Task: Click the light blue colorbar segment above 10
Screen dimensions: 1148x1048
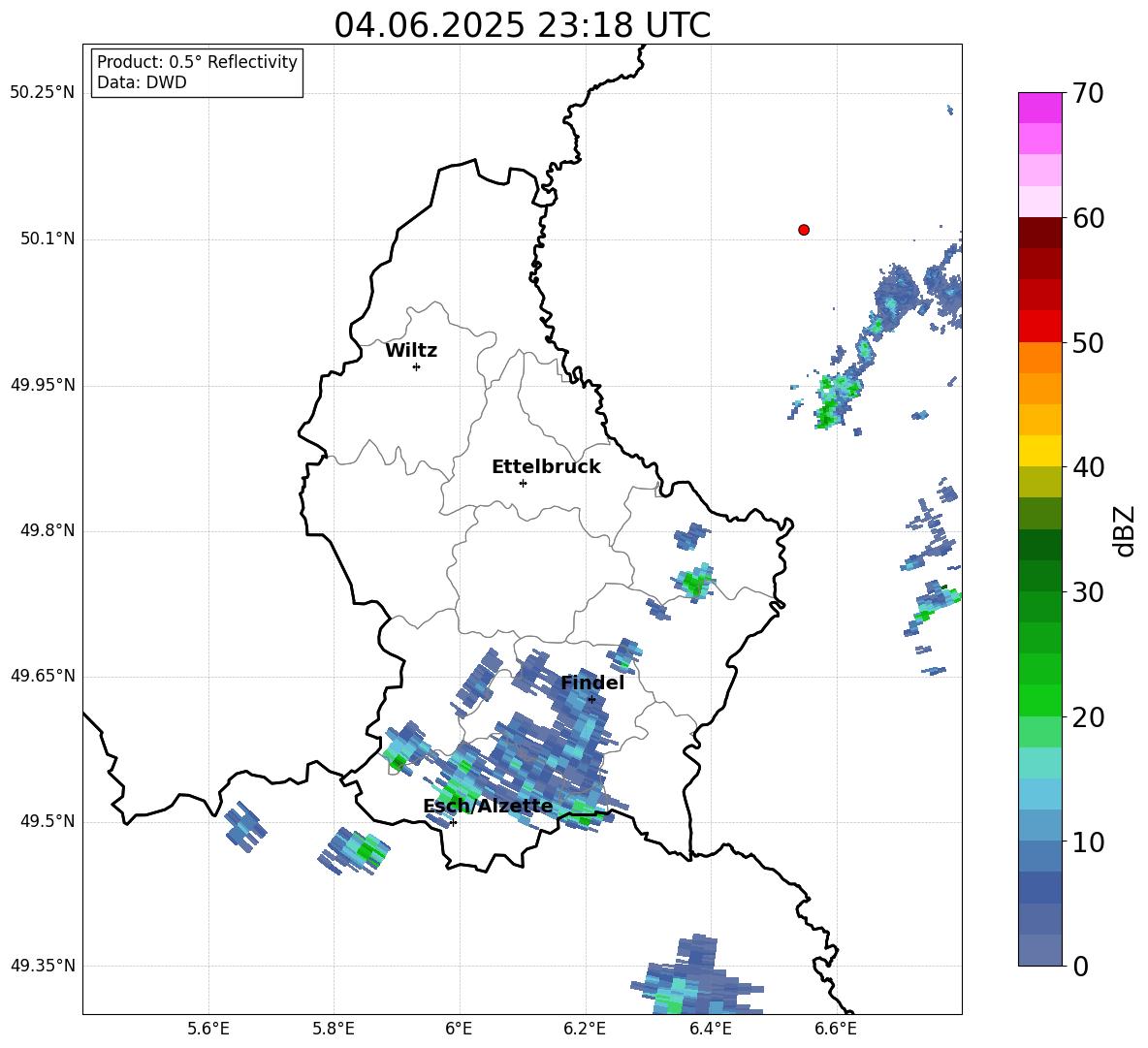Action: click(1039, 826)
